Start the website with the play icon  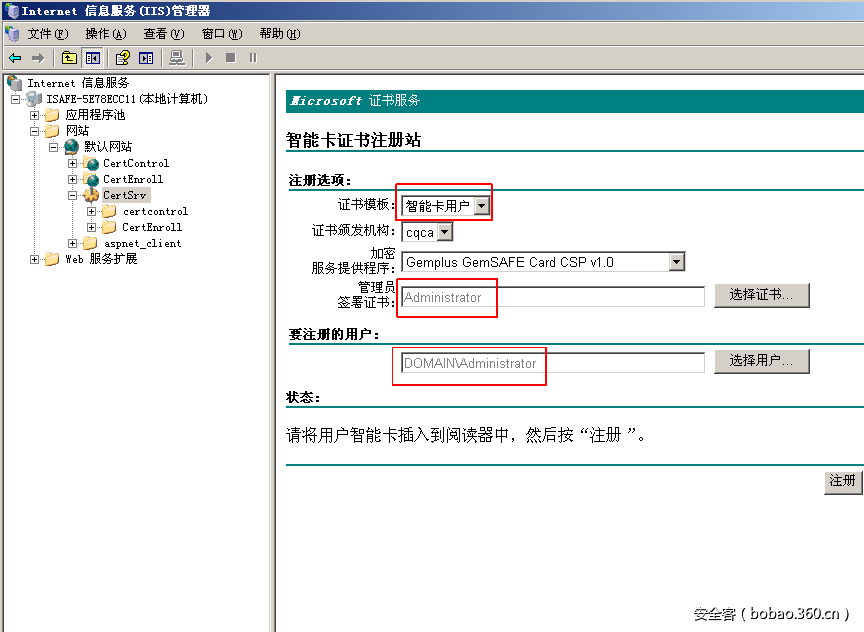(x=208, y=57)
